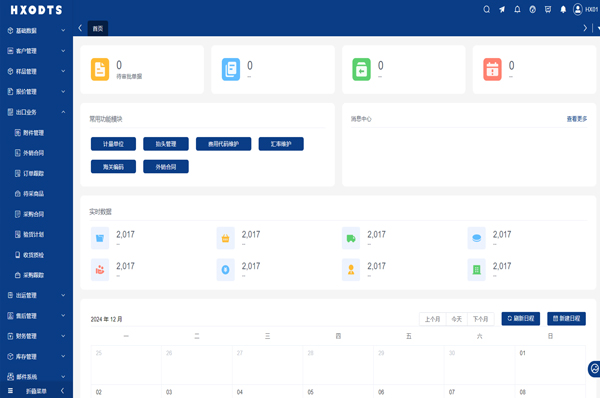Expand the 财务管理 sidebar menu

click(x=36, y=336)
